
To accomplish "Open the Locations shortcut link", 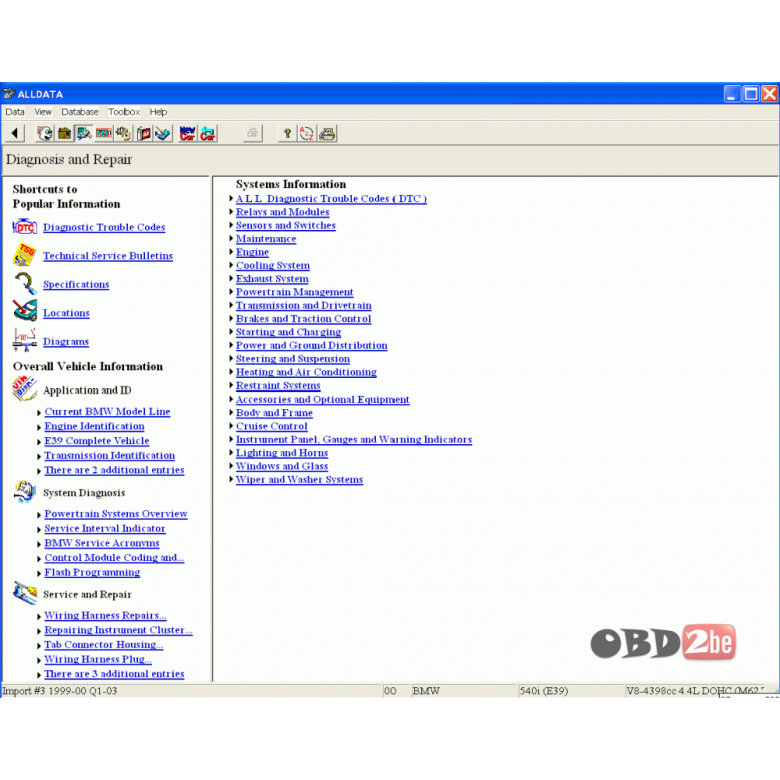I will click(66, 313).
